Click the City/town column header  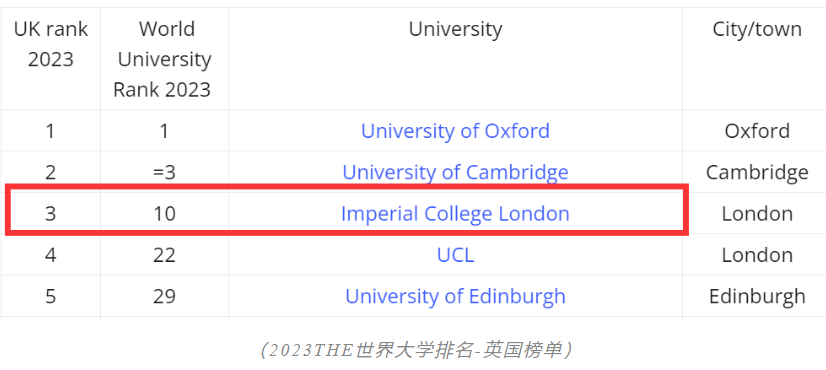tap(757, 29)
